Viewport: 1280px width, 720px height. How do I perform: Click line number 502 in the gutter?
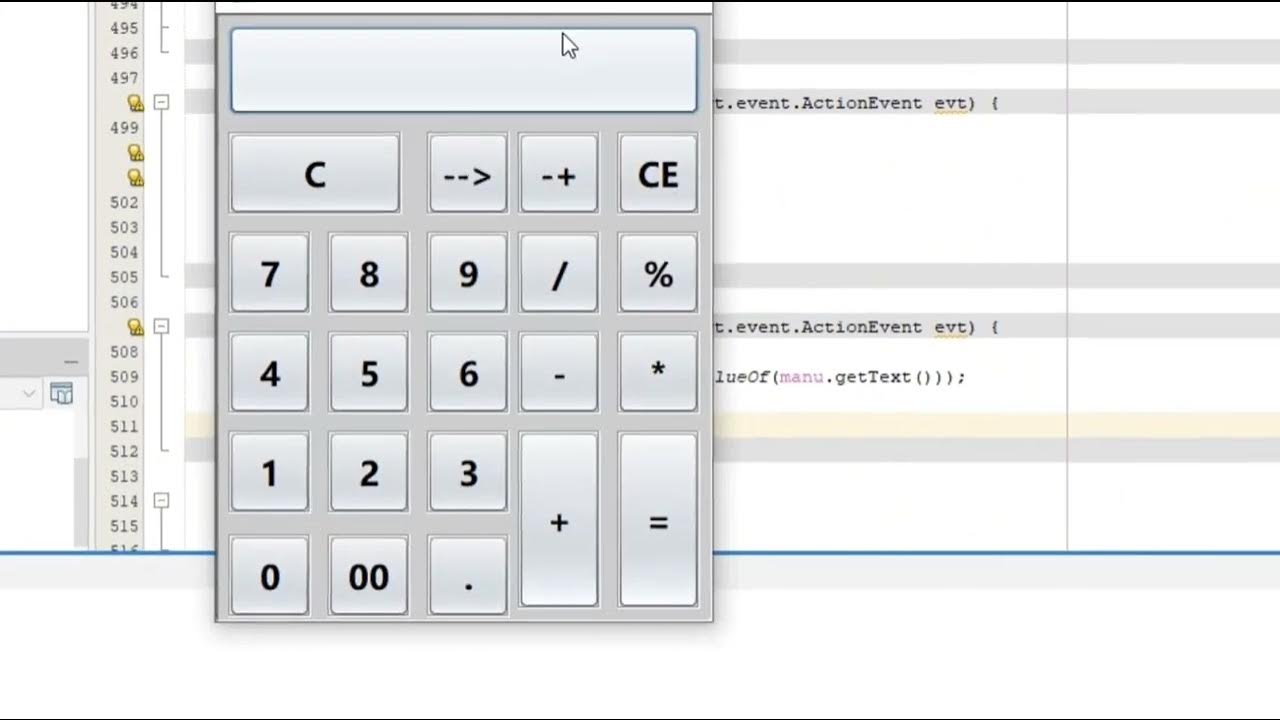pyautogui.click(x=124, y=202)
